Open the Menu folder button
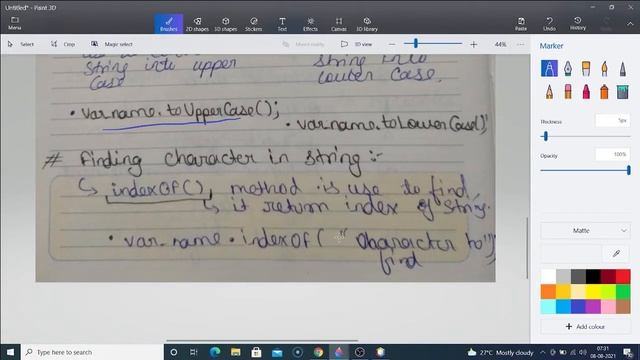The height and width of the screenshot is (360, 640). pos(15,23)
